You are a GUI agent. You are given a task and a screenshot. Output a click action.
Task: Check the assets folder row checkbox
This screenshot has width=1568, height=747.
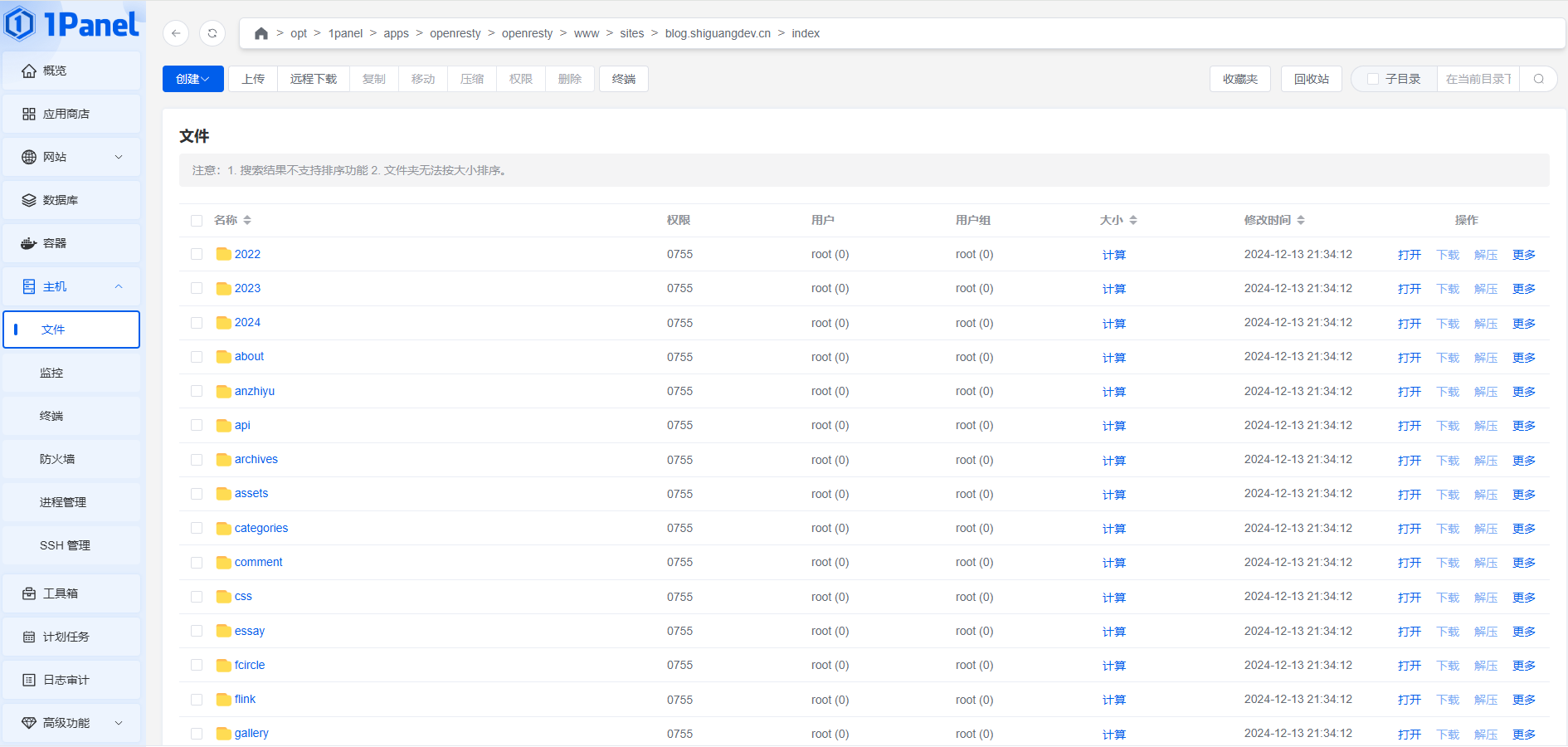point(197,494)
